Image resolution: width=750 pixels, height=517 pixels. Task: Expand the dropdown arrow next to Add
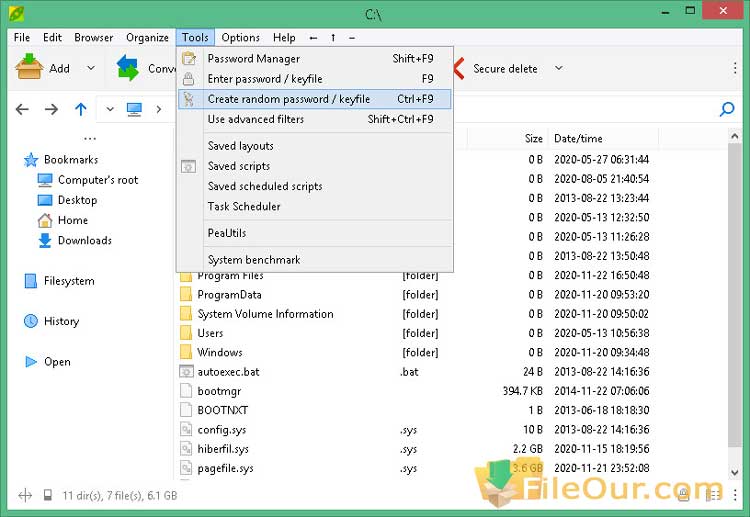click(x=90, y=68)
